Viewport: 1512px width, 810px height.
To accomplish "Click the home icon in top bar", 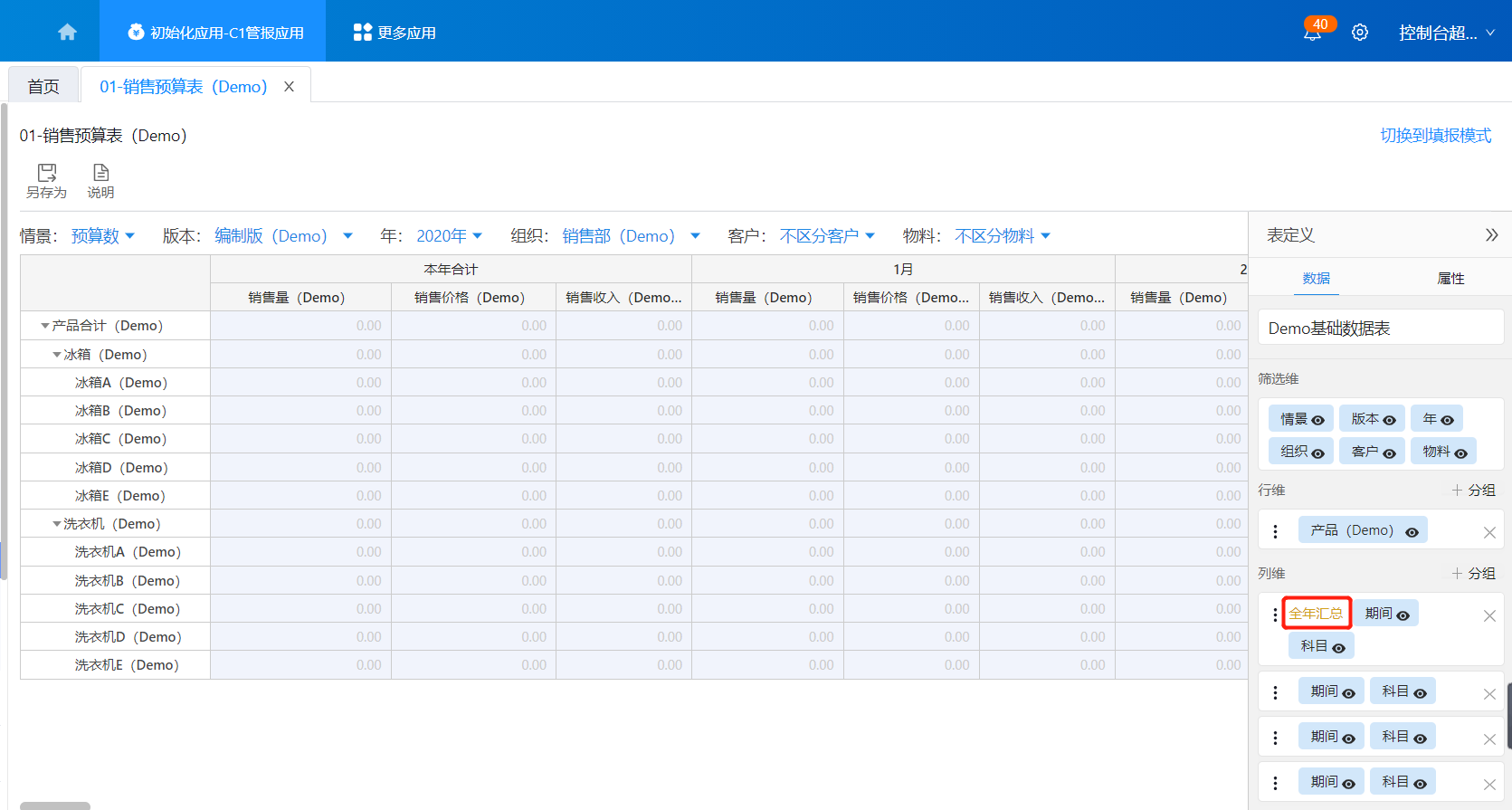I will 67,33.
